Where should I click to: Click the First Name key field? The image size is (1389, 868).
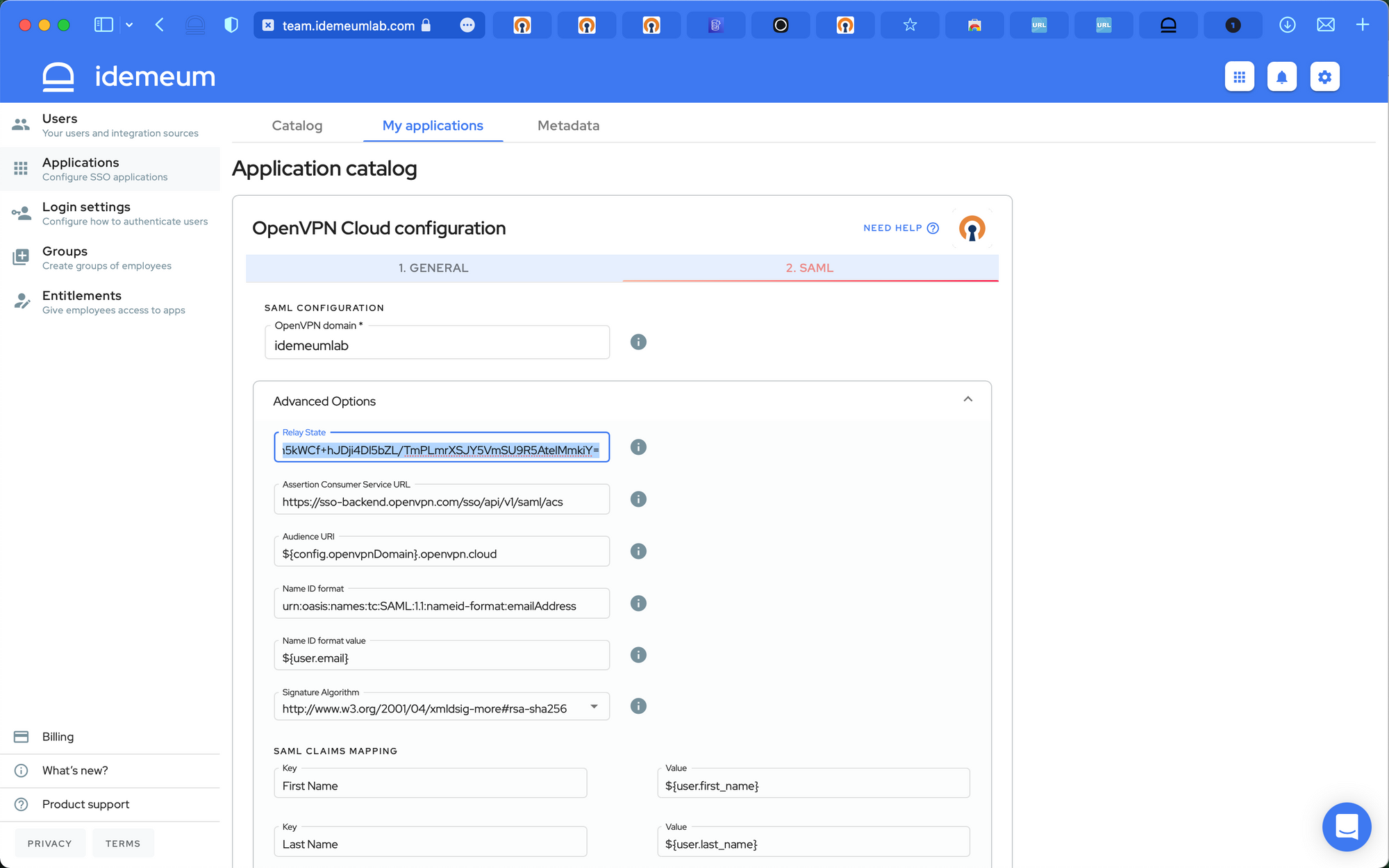click(431, 783)
